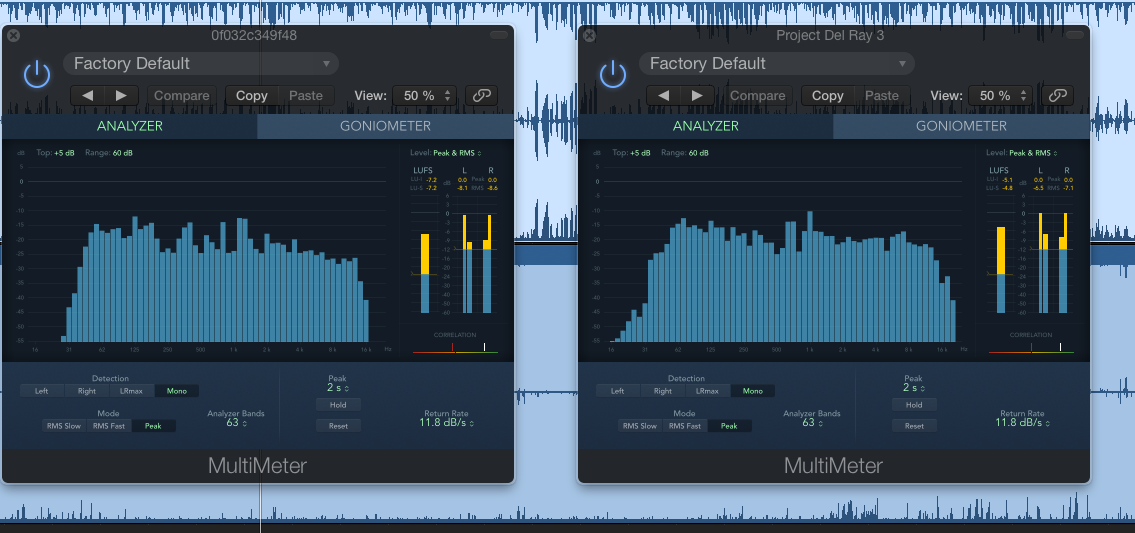Open Analyzer Bands 63 selector in Project Del Ray 3 window
Screen dimensions: 1135x533
click(x=812, y=423)
